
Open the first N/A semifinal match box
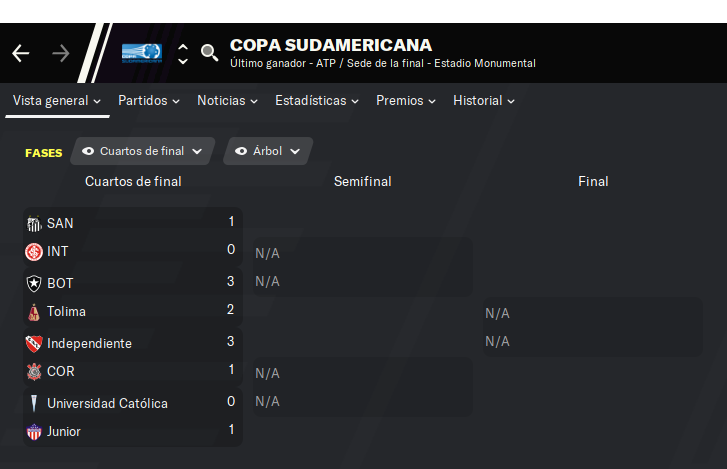[363, 267]
